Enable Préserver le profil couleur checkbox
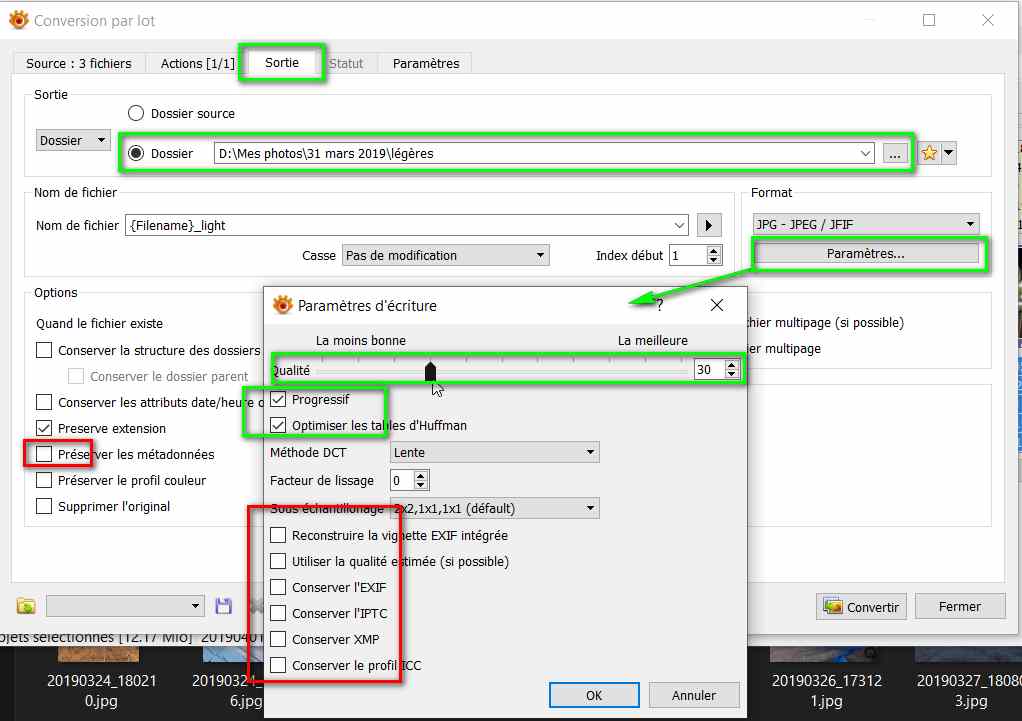This screenshot has height=721, width=1022. click(x=44, y=480)
